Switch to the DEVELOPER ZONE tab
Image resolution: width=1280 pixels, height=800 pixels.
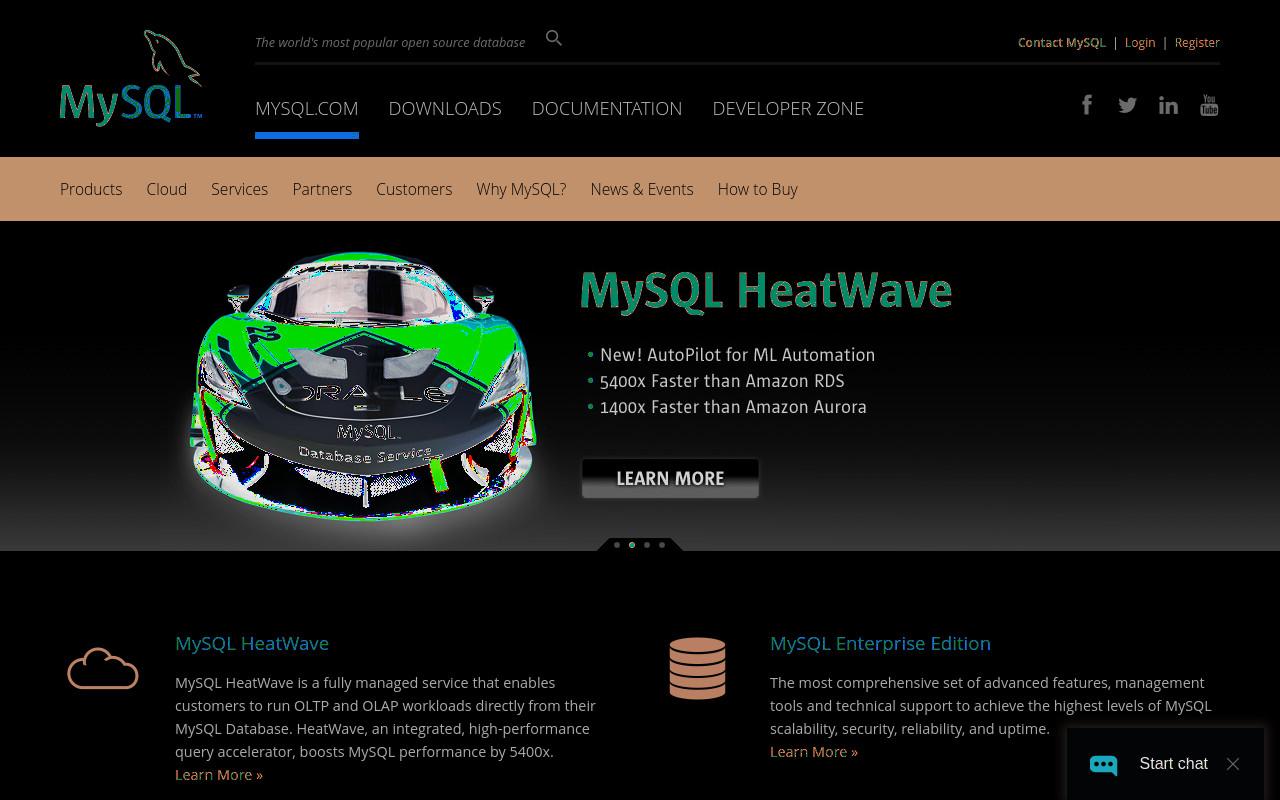tap(788, 108)
